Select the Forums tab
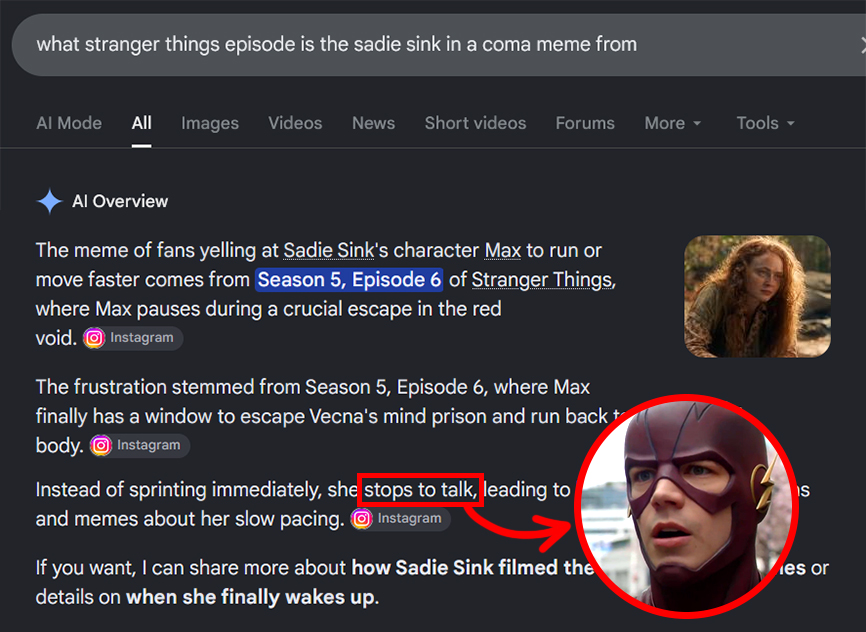The image size is (866, 632). (x=585, y=123)
